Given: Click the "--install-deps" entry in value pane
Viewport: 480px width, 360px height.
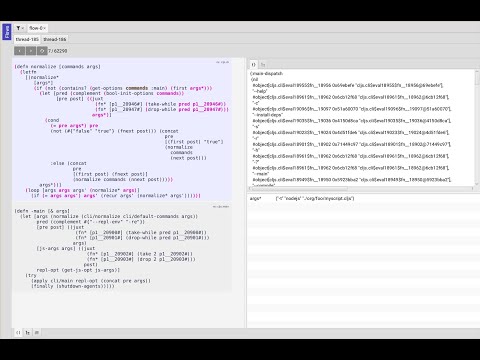Looking at the screenshot, I should pyautogui.click(x=268, y=115).
